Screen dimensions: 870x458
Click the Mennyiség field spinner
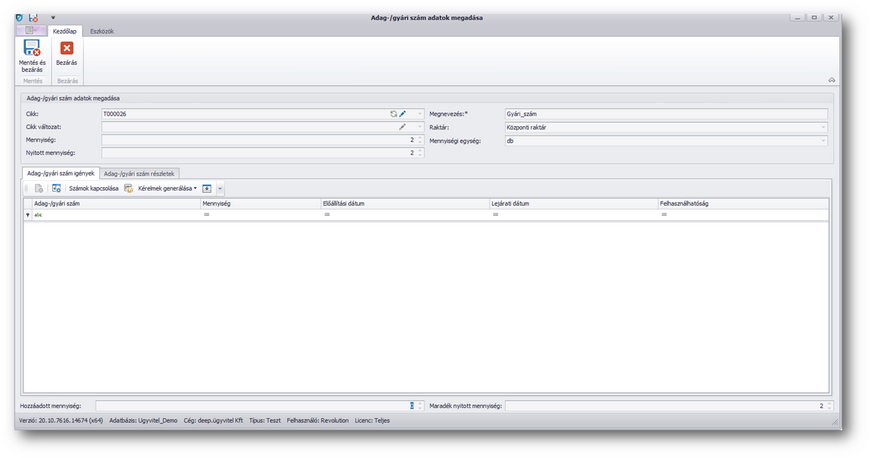[x=420, y=140]
